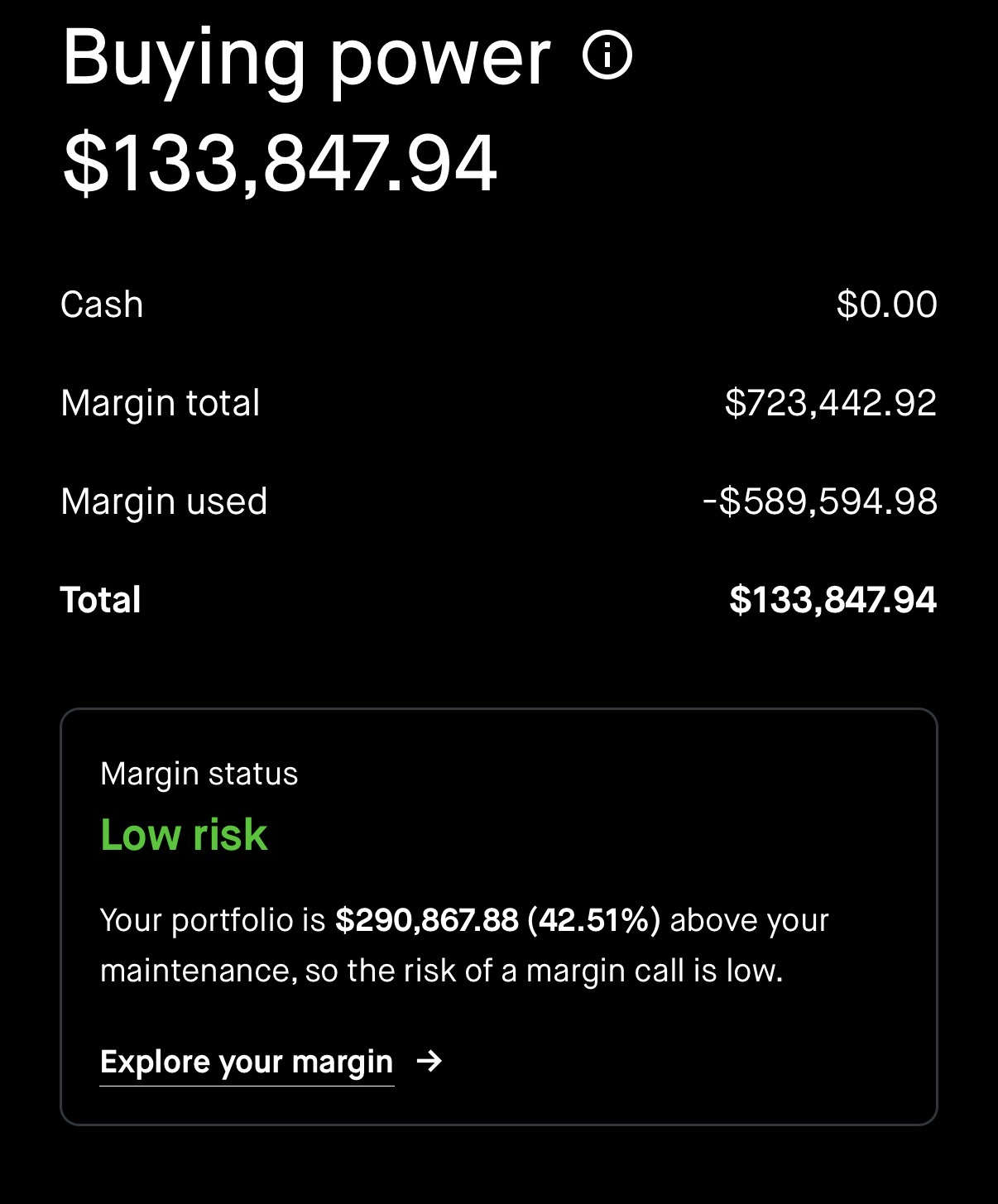Tap the $0.00 cash value
This screenshot has width=998, height=1204.
(886, 305)
